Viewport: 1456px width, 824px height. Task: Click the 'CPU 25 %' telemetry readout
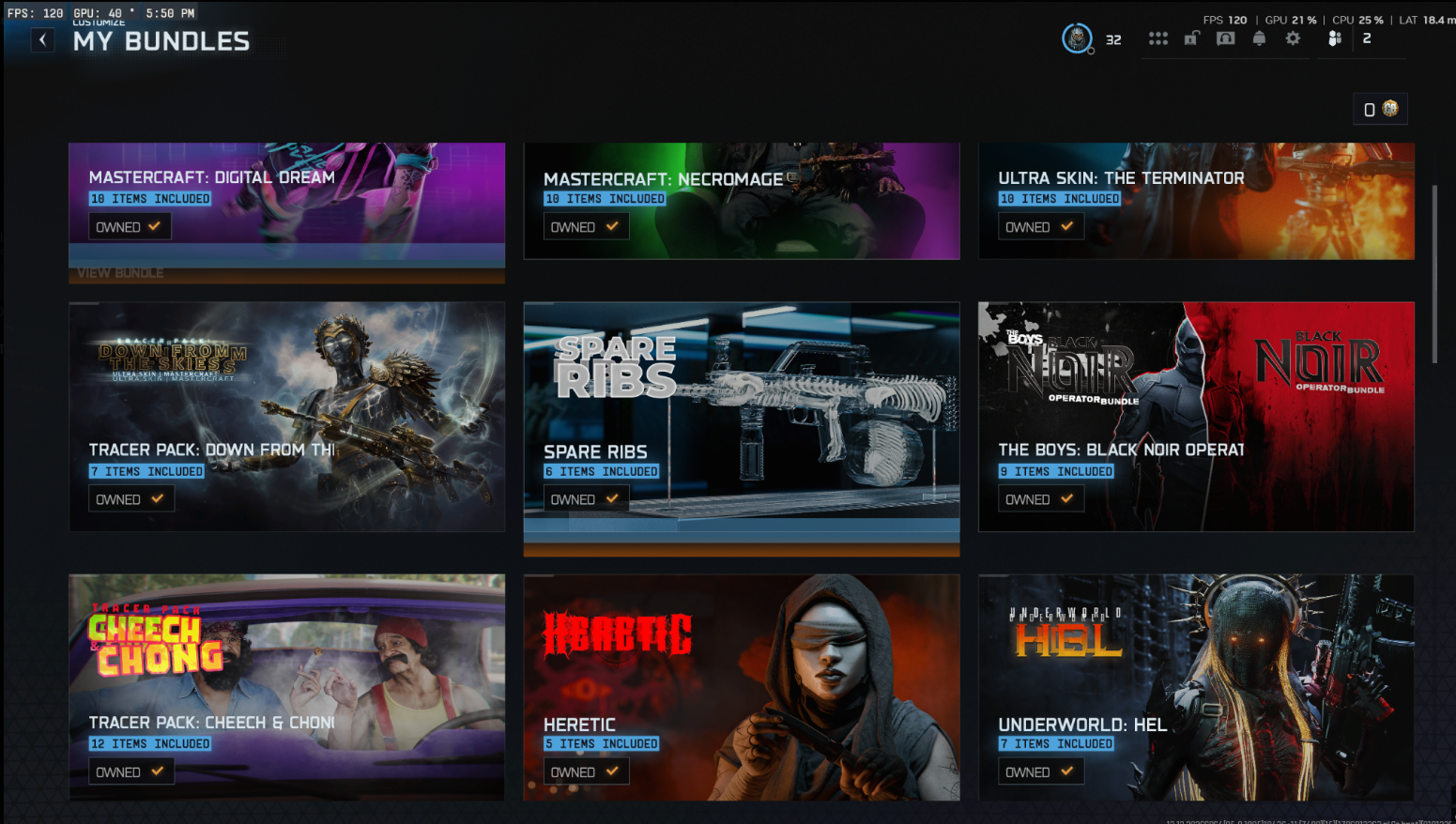click(x=1357, y=20)
